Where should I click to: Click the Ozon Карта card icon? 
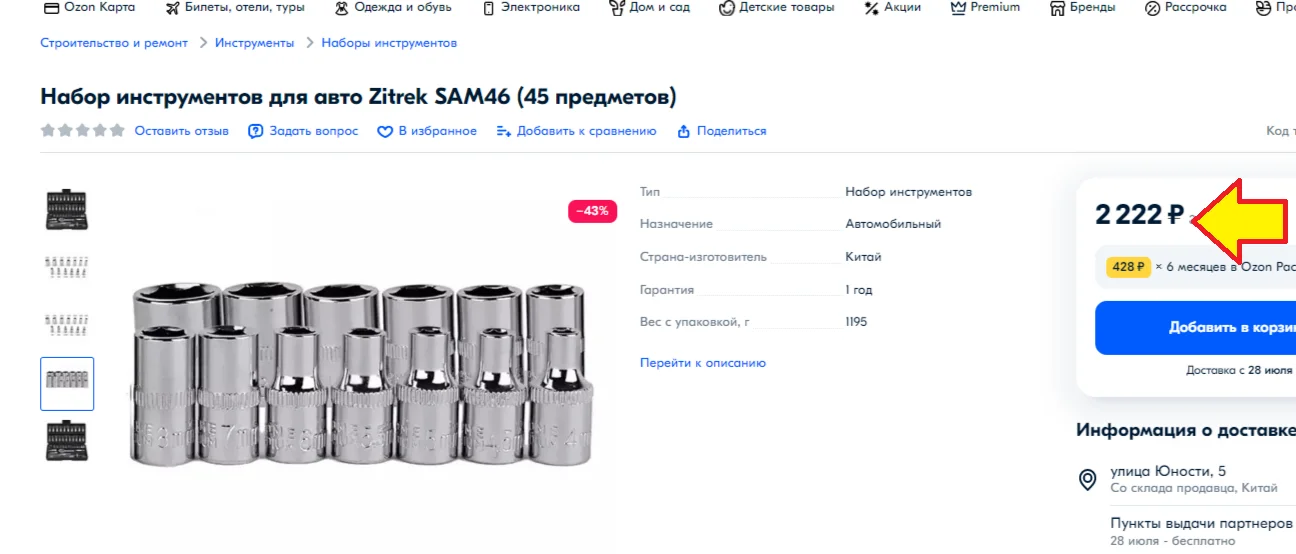pyautogui.click(x=51, y=7)
